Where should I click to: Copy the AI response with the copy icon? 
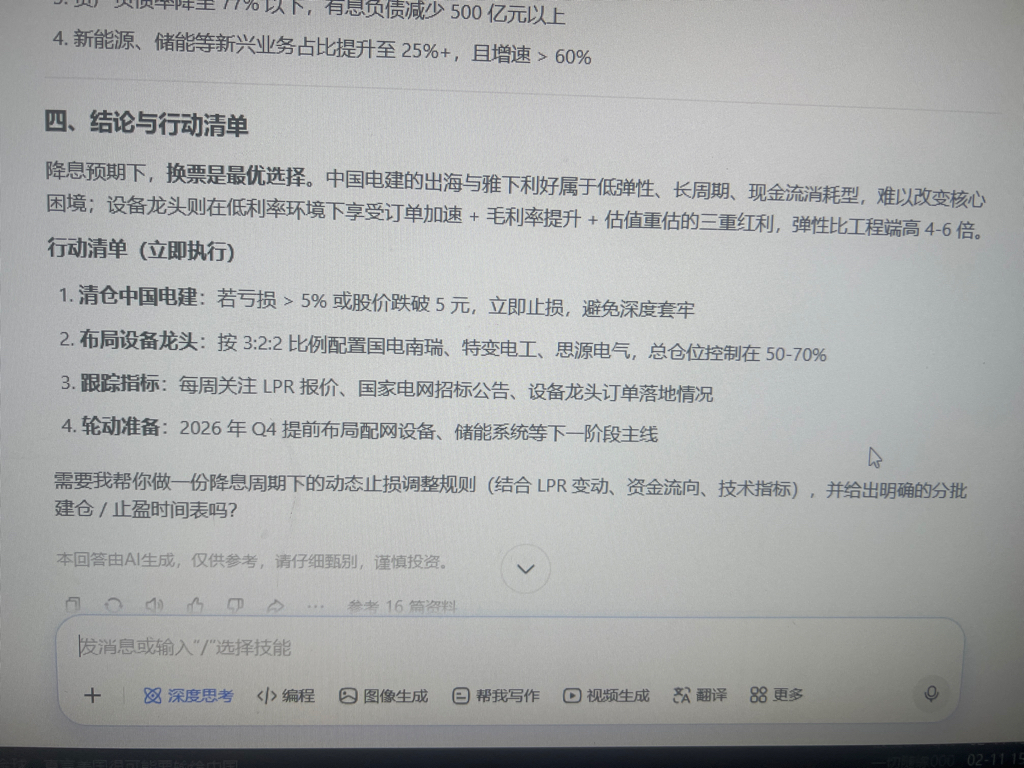[x=73, y=604]
